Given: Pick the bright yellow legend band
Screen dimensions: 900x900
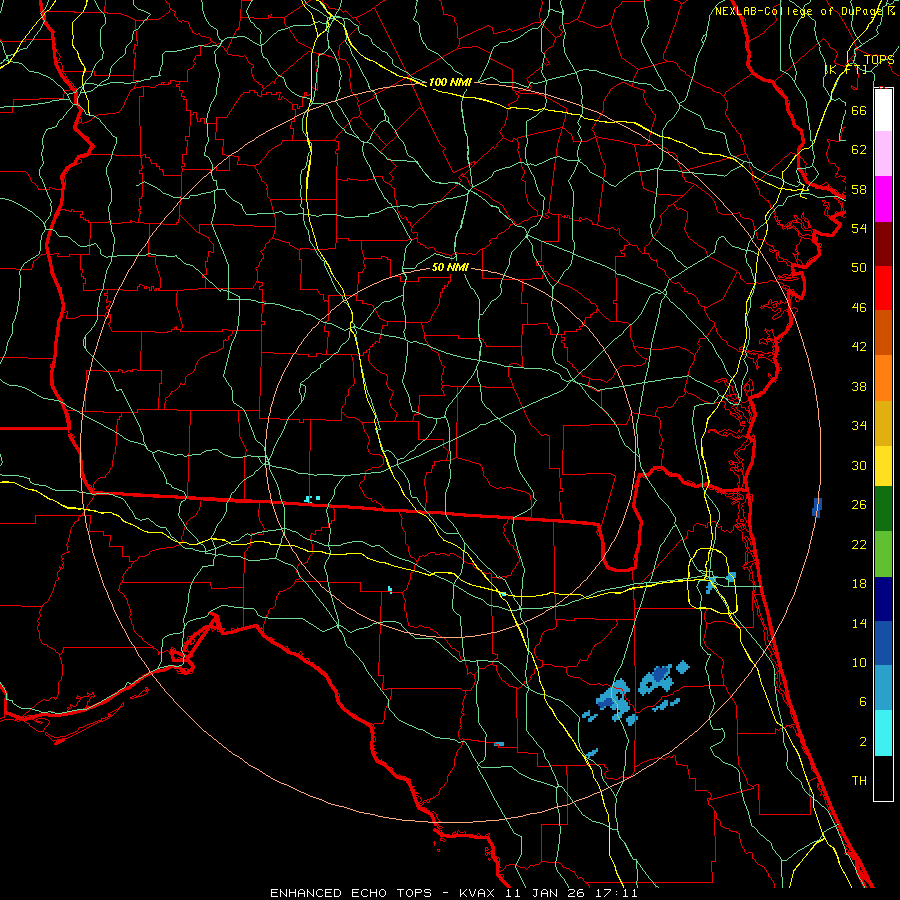Looking at the screenshot, I should (883, 466).
